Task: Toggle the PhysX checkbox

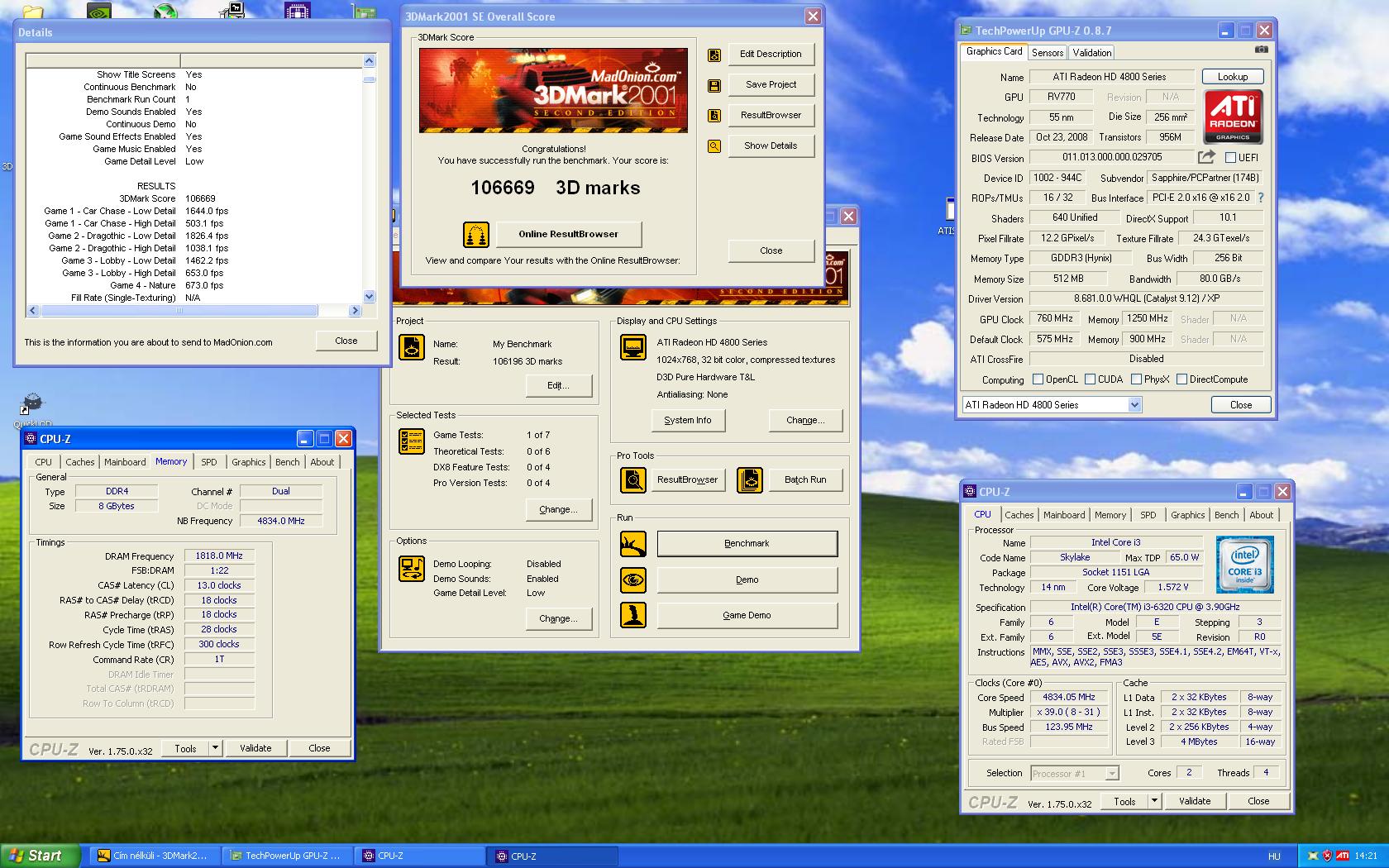Action: tap(1137, 379)
